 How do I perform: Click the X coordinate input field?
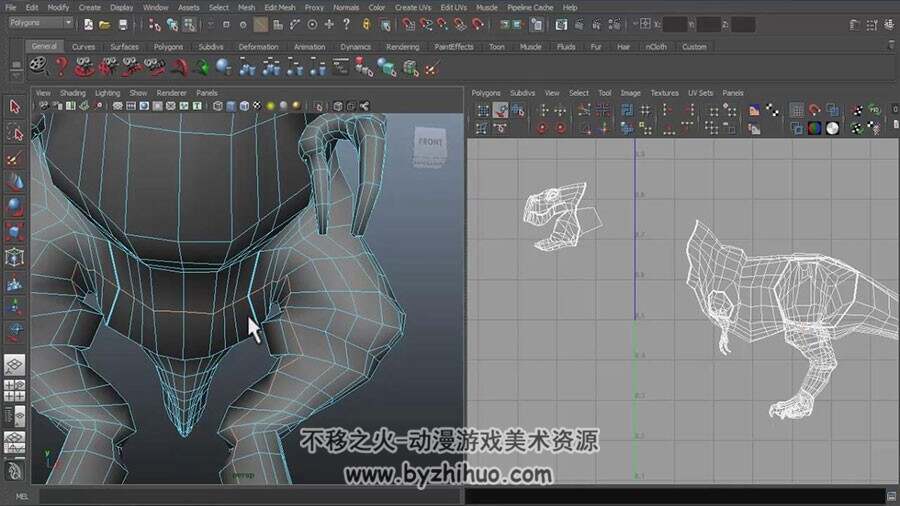[x=674, y=24]
